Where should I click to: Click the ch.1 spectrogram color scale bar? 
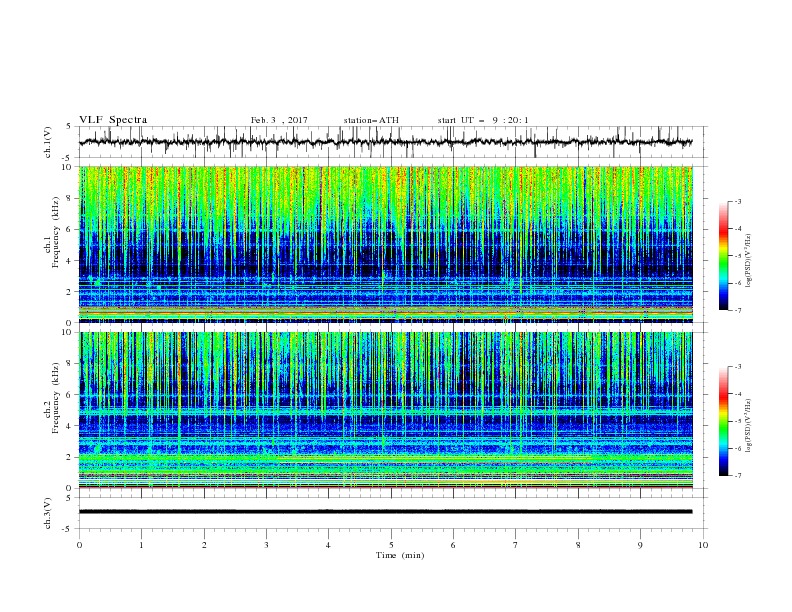point(723,256)
